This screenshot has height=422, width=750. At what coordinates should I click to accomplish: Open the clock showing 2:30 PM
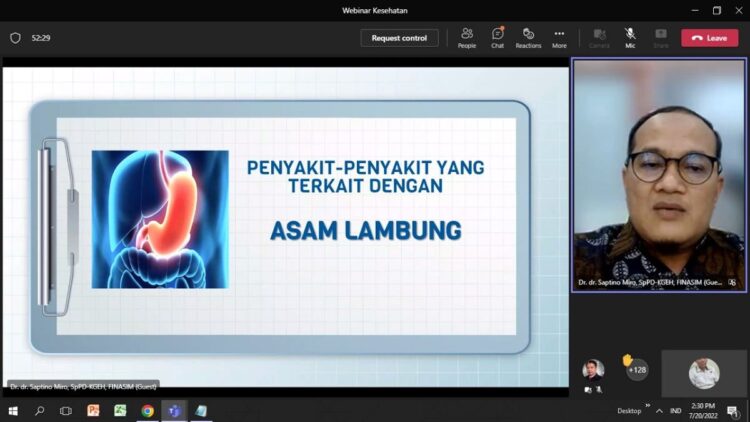pyautogui.click(x=703, y=411)
